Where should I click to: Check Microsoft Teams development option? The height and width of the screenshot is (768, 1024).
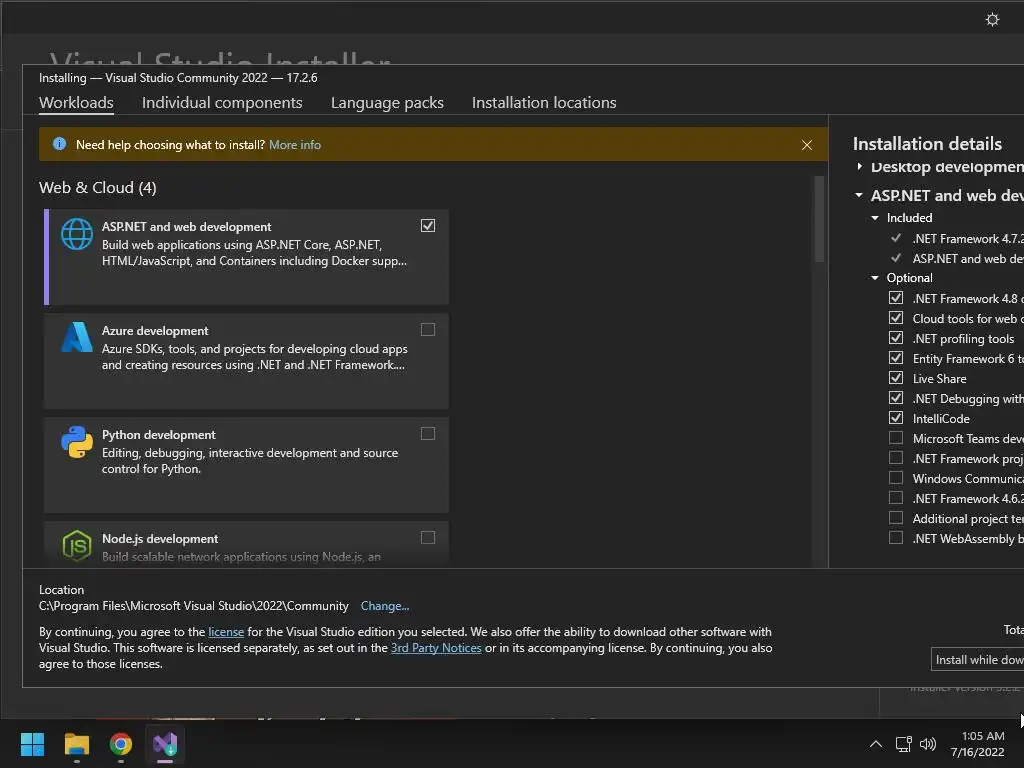coord(896,438)
